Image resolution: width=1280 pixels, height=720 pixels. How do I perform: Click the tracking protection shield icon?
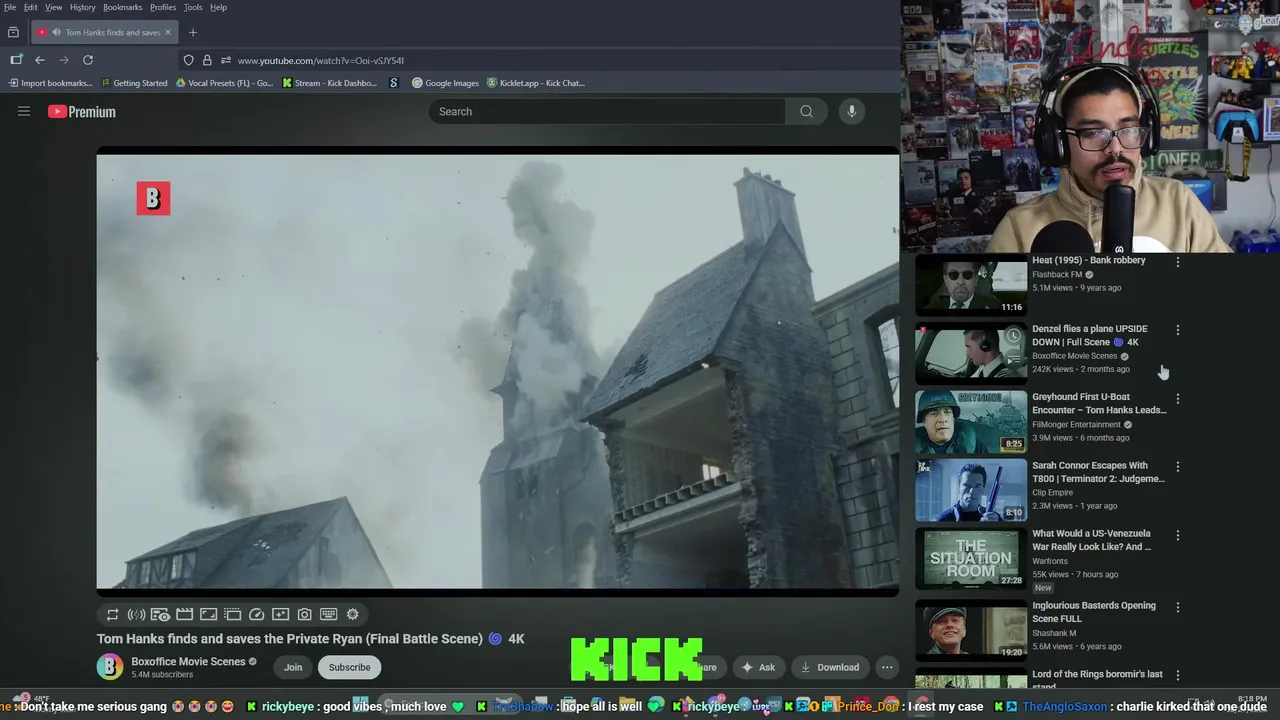tap(188, 60)
